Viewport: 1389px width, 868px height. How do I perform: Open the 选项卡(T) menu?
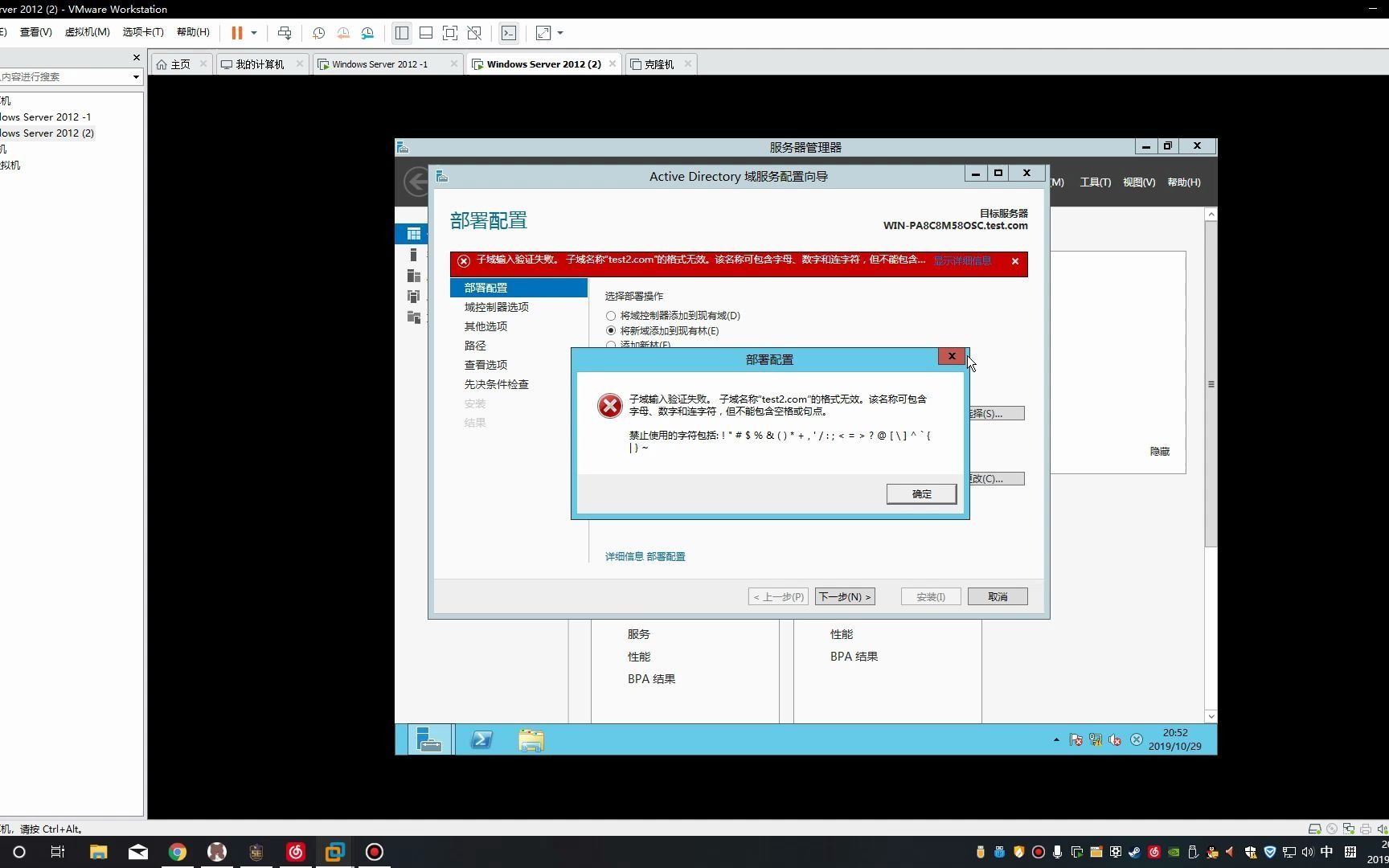[x=143, y=32]
